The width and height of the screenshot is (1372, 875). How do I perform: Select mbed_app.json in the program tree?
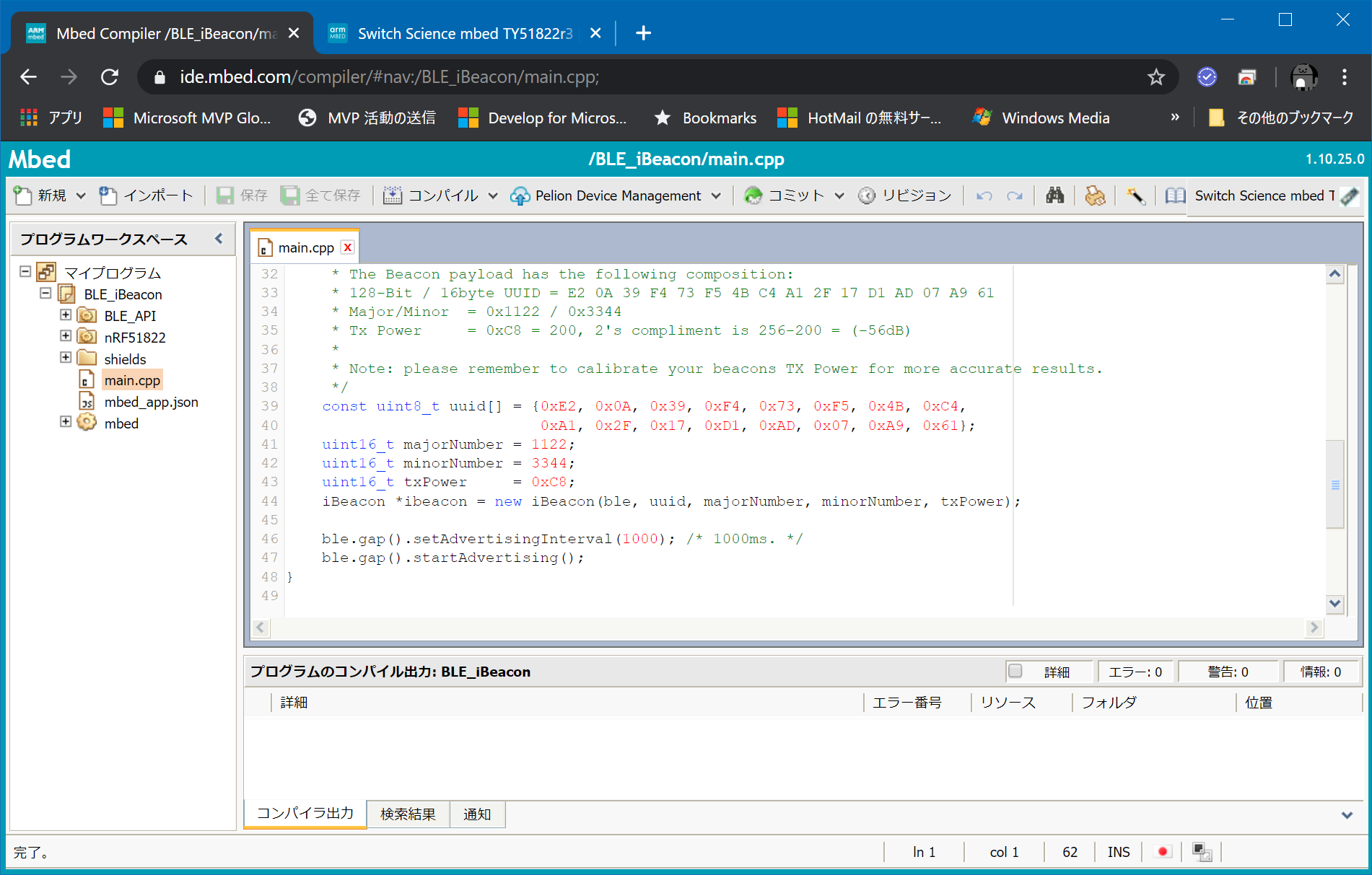[151, 402]
